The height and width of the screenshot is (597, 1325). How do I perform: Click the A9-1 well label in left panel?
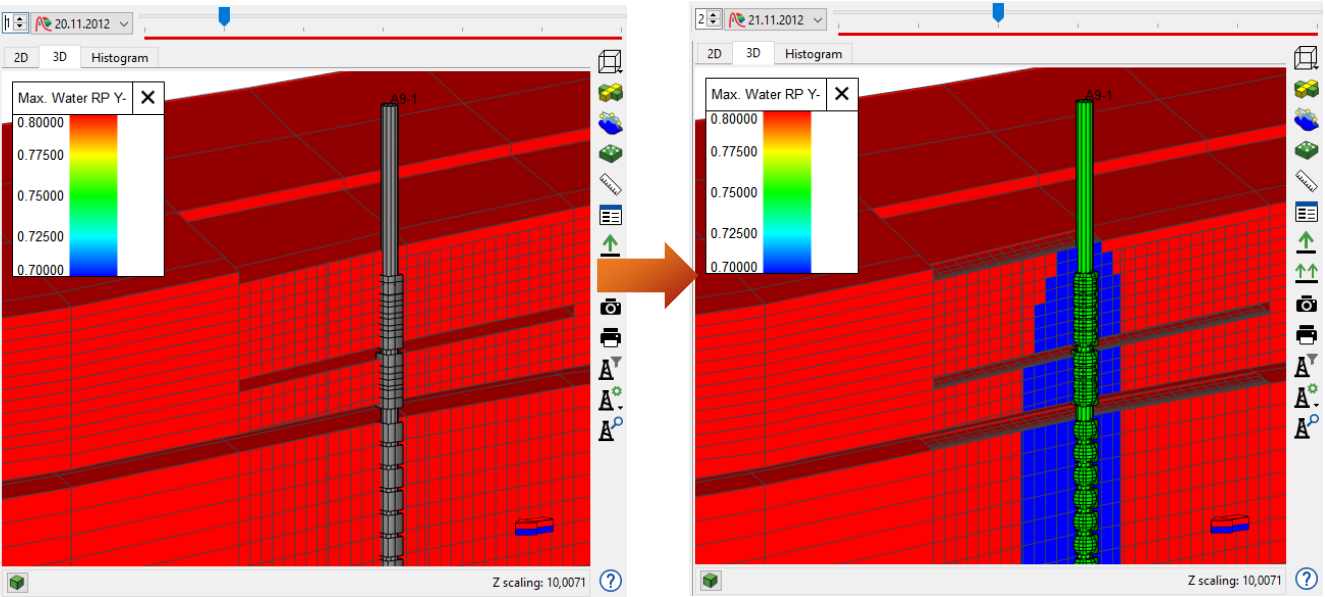point(403,98)
